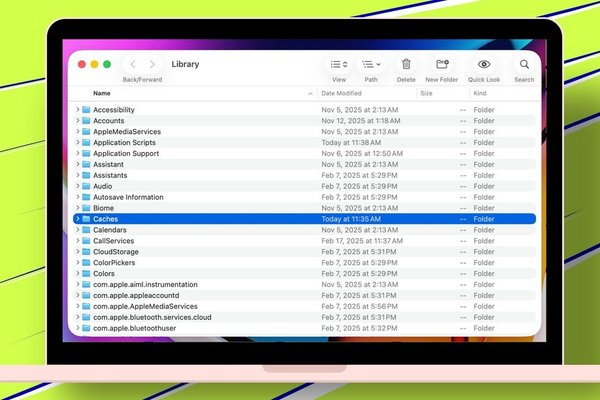Select the Caches folder icon
This screenshot has width=600, height=400.
tap(86, 219)
